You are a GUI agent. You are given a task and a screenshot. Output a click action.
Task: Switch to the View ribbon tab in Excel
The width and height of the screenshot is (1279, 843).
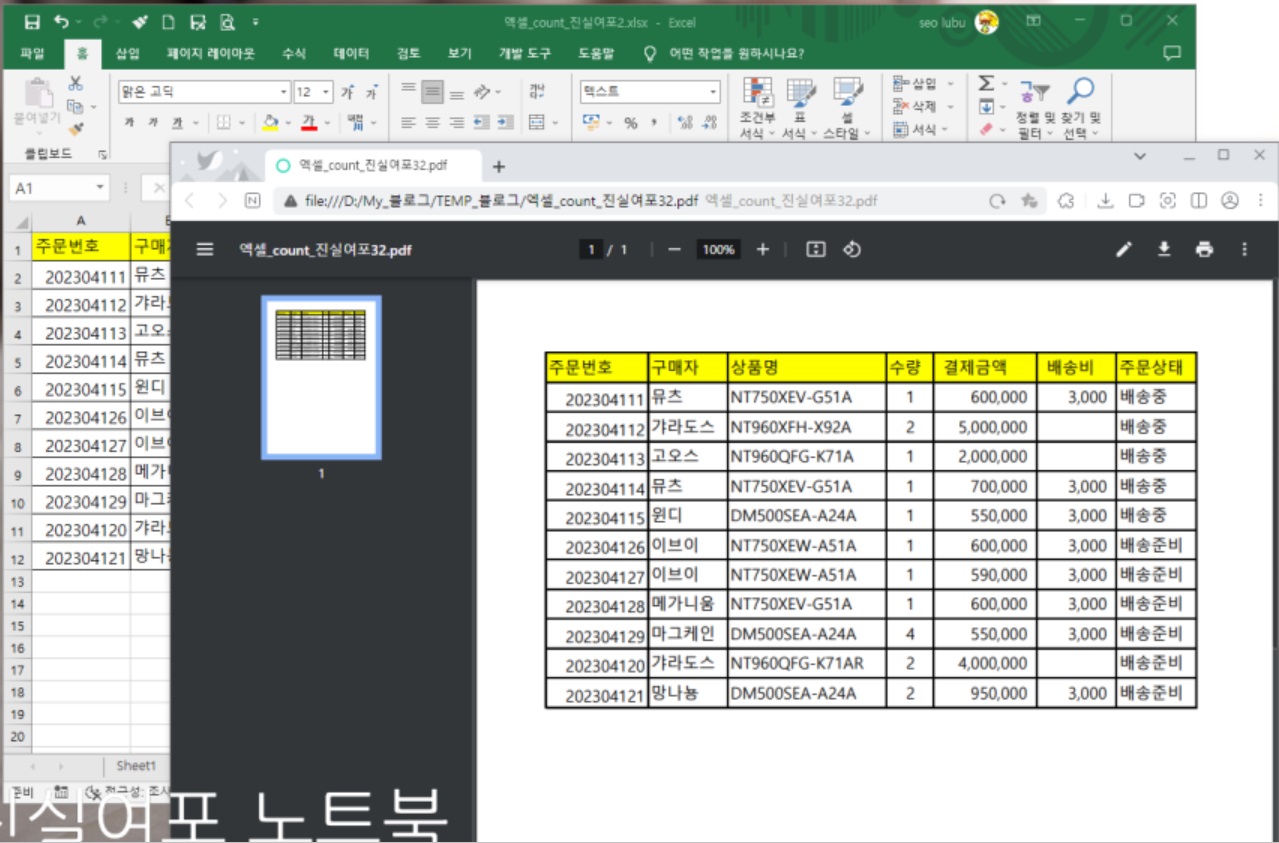coord(459,53)
